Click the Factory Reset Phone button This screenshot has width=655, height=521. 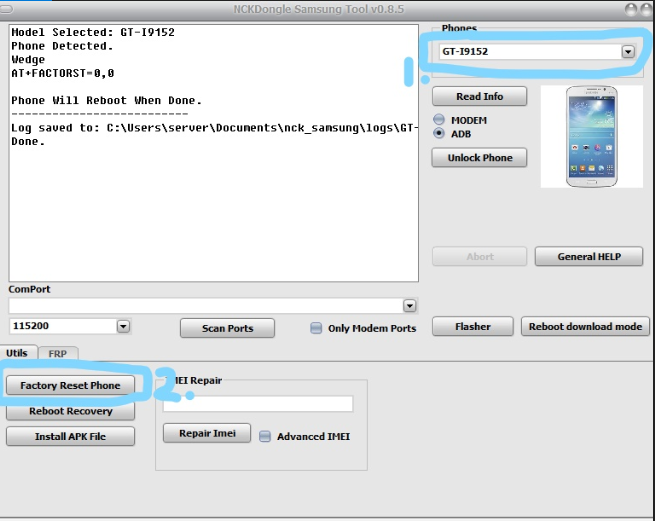pos(70,385)
